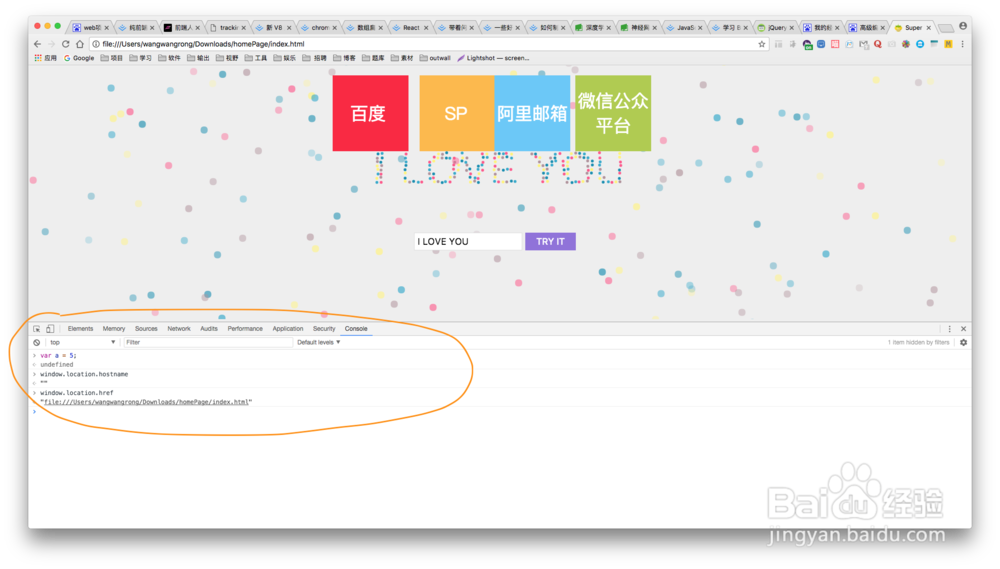Open the apps grid bookmark shortcut
1000x569 pixels.
click(x=45, y=58)
